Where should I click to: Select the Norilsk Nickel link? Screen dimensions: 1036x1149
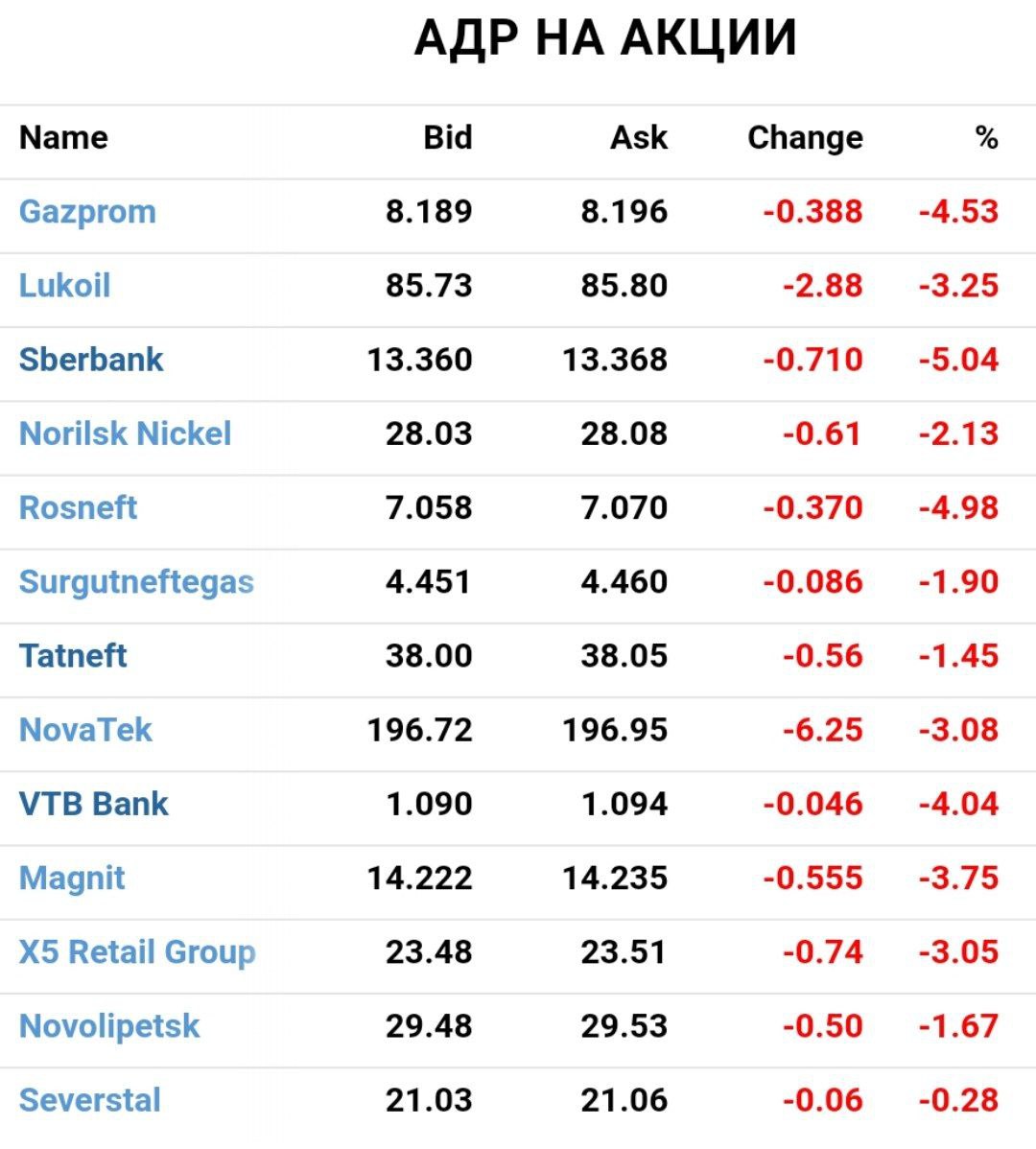click(x=125, y=434)
